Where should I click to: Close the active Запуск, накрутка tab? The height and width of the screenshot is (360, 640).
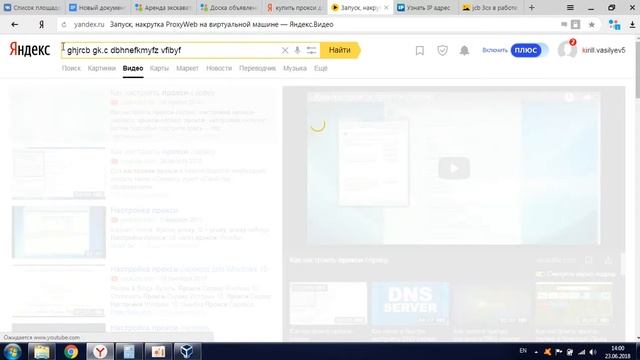tap(386, 7)
